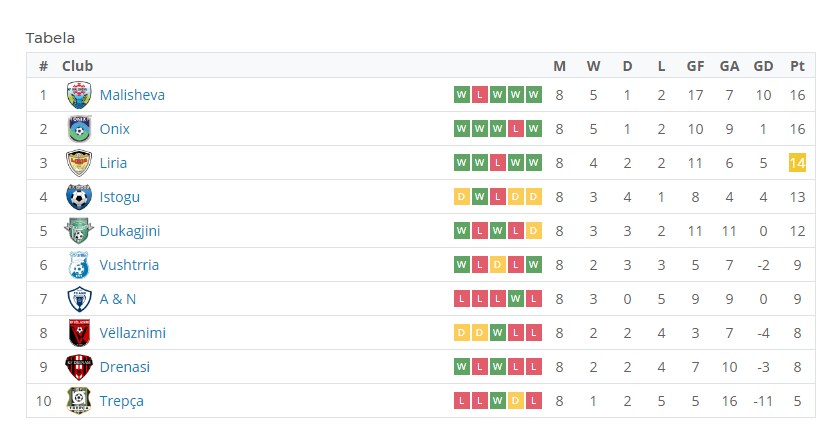
Task: Click the A & N club crest icon
Action: click(x=79, y=299)
